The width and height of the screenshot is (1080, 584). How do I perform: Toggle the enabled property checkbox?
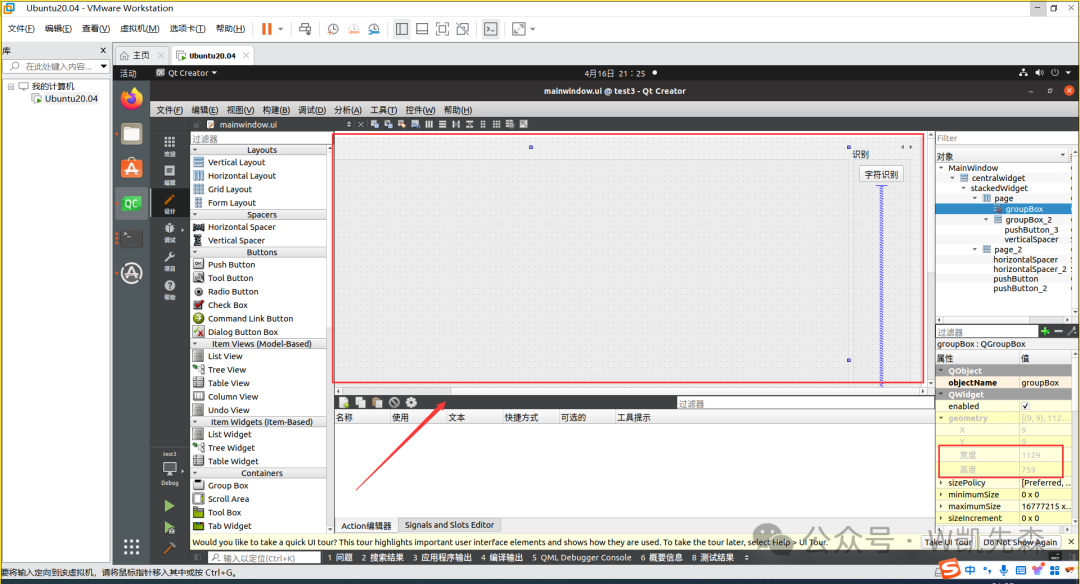click(1025, 406)
